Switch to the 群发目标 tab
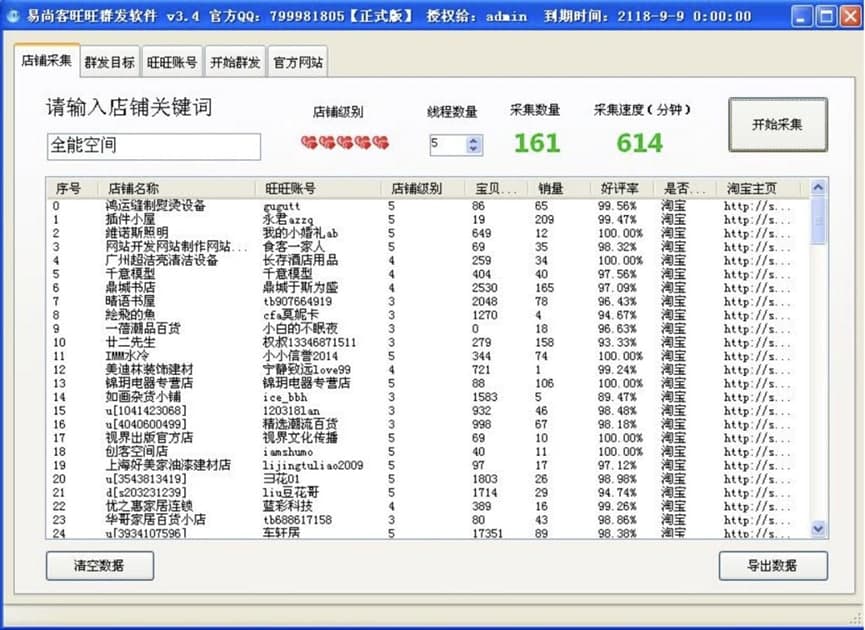 [x=110, y=62]
